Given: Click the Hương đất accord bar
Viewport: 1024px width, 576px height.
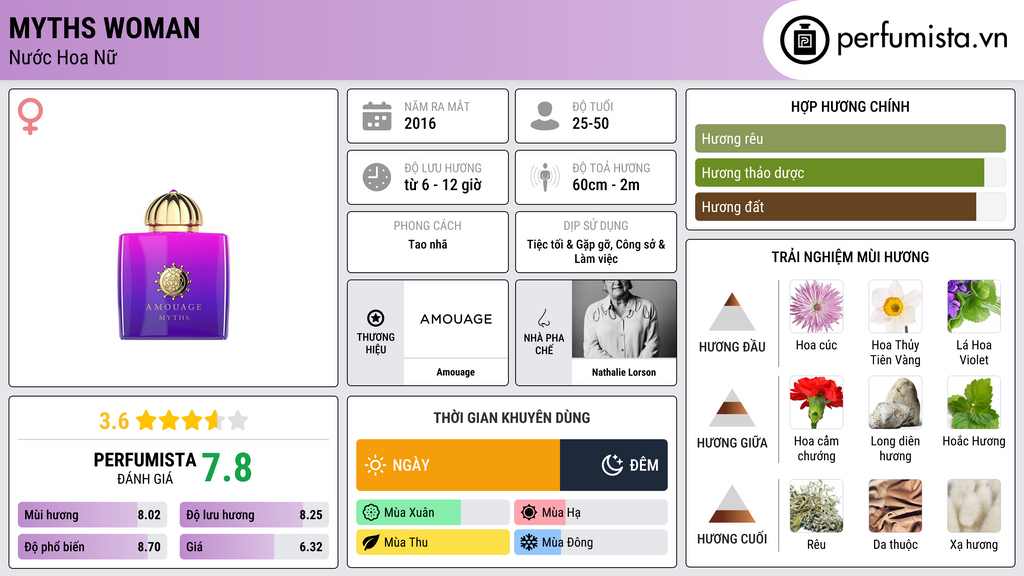Looking at the screenshot, I should [850, 206].
